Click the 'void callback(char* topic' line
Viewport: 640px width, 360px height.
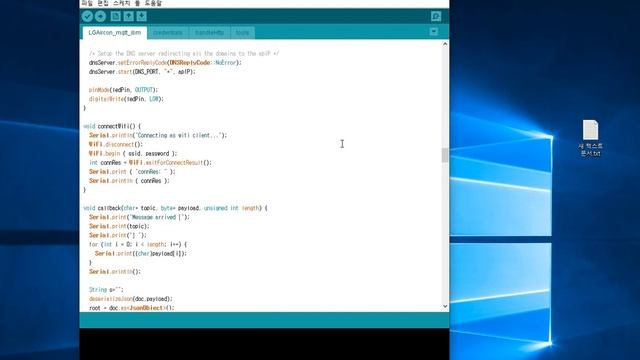(x=176, y=208)
